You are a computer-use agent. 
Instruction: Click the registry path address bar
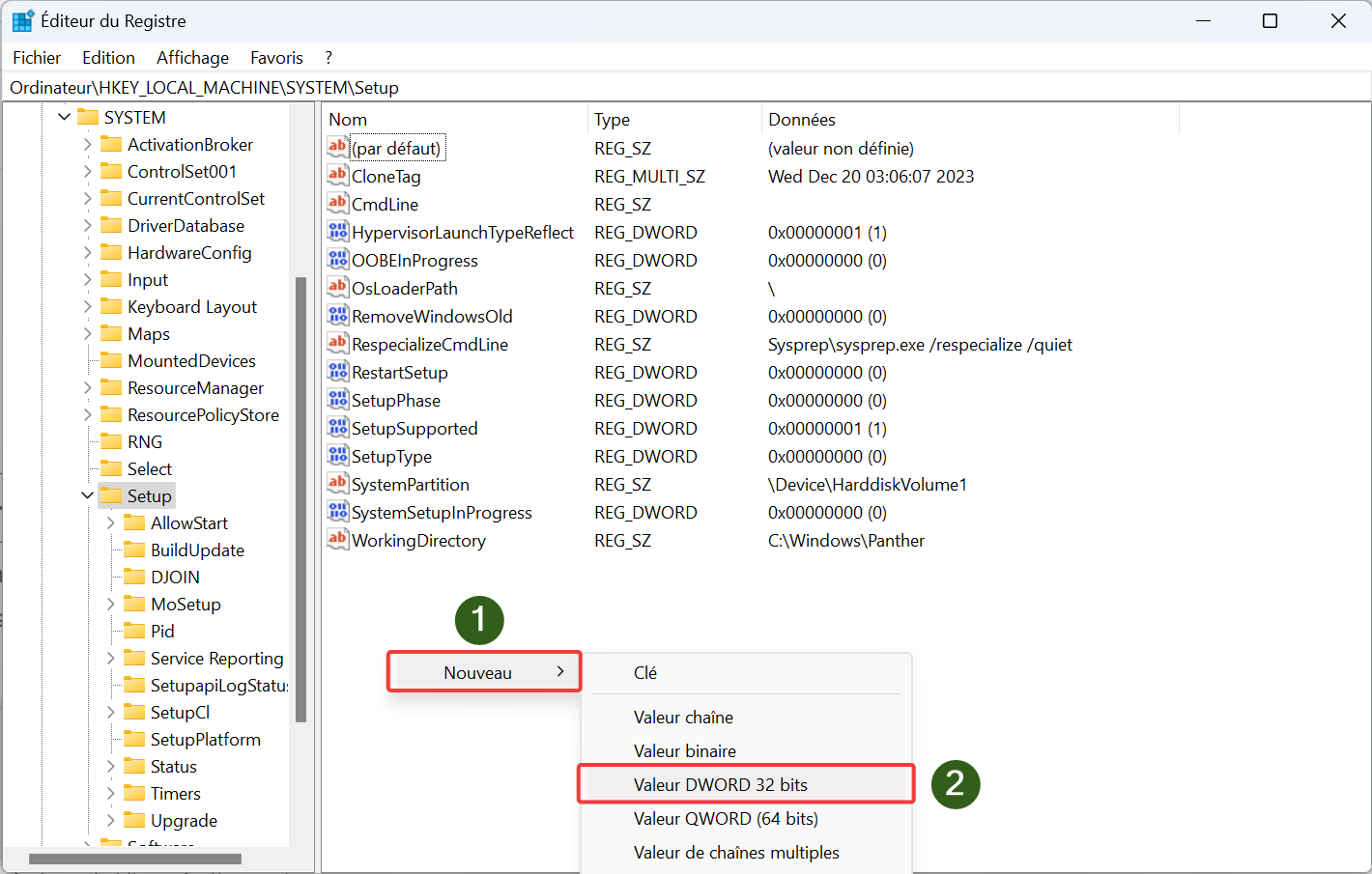(686, 88)
